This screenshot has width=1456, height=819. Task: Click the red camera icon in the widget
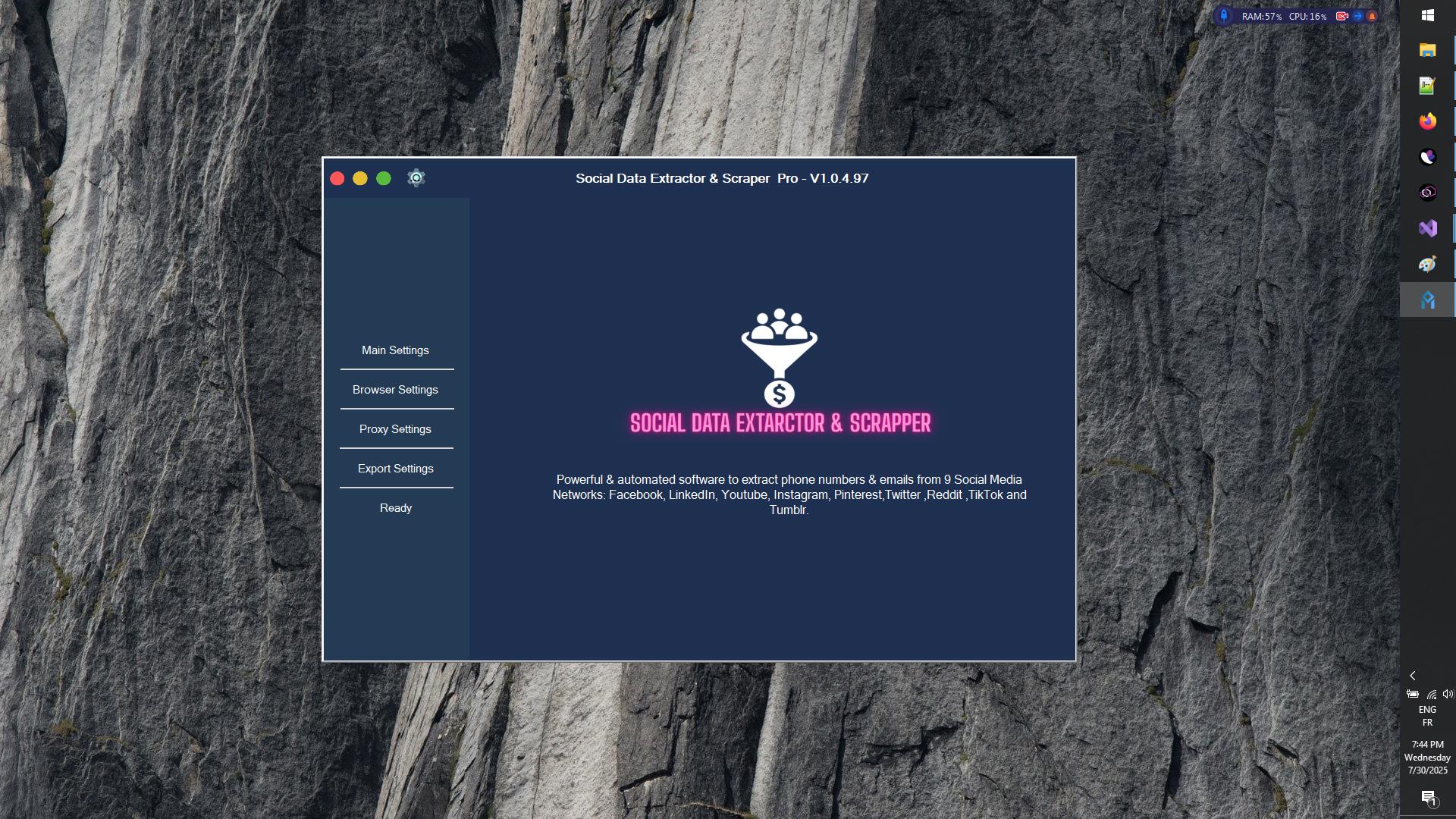point(1341,16)
